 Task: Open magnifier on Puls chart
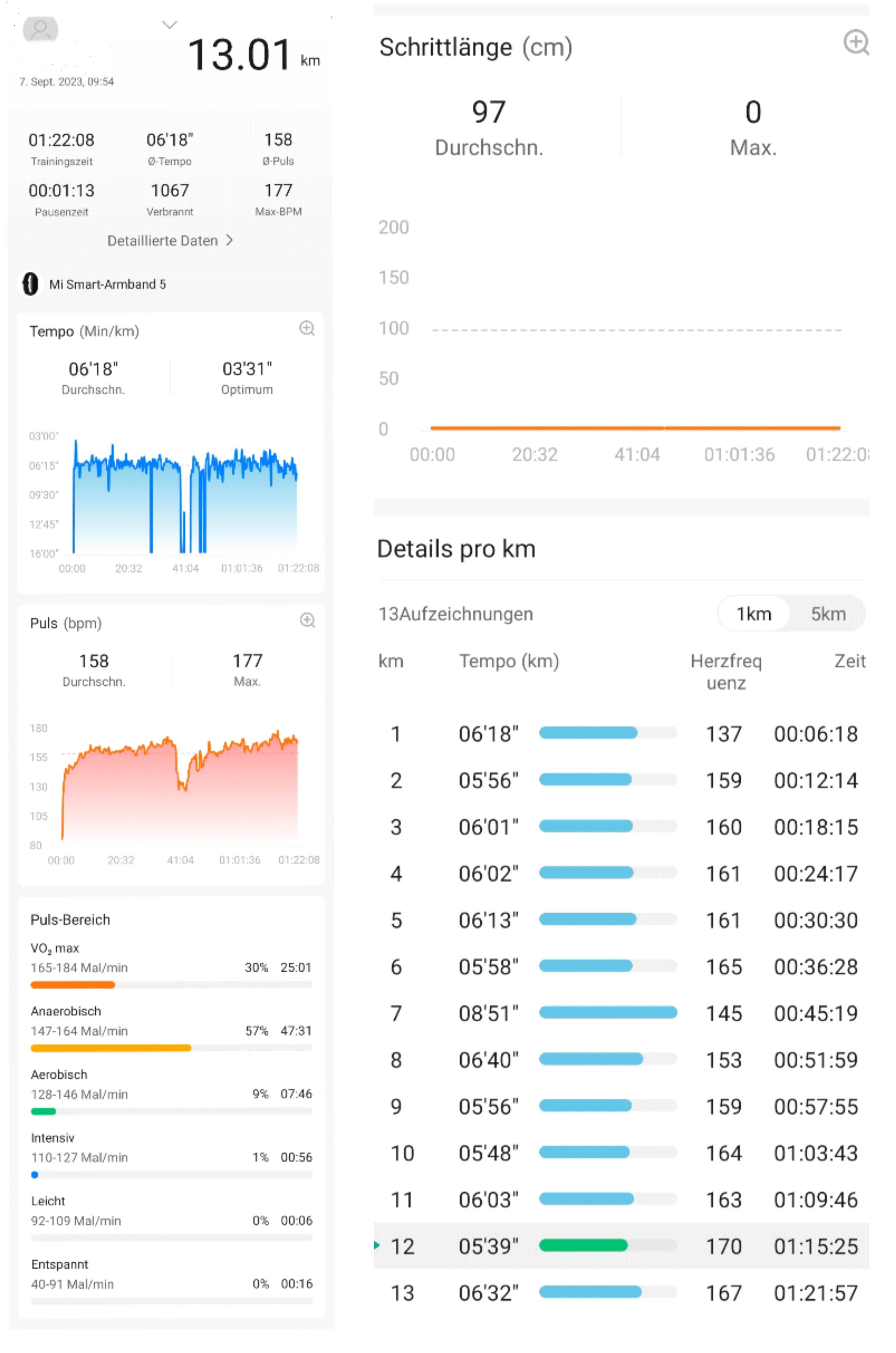(x=308, y=620)
